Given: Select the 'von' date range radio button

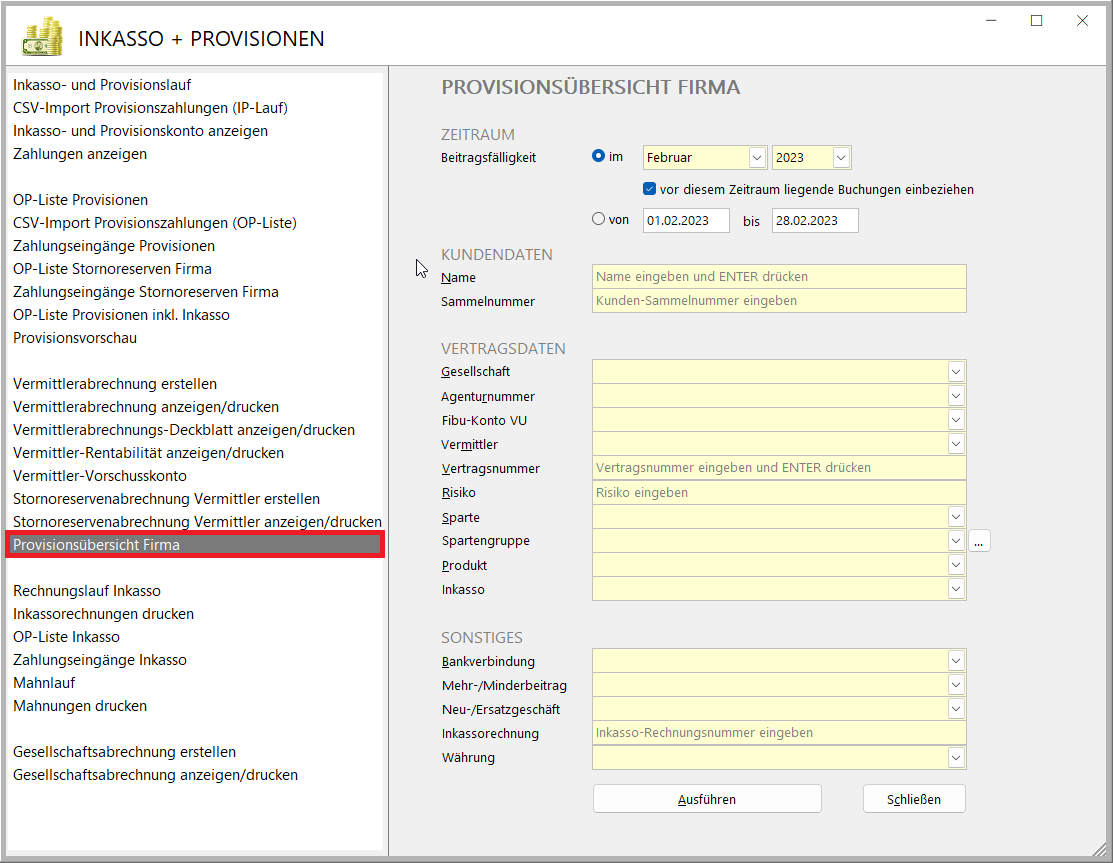Looking at the screenshot, I should [599, 219].
